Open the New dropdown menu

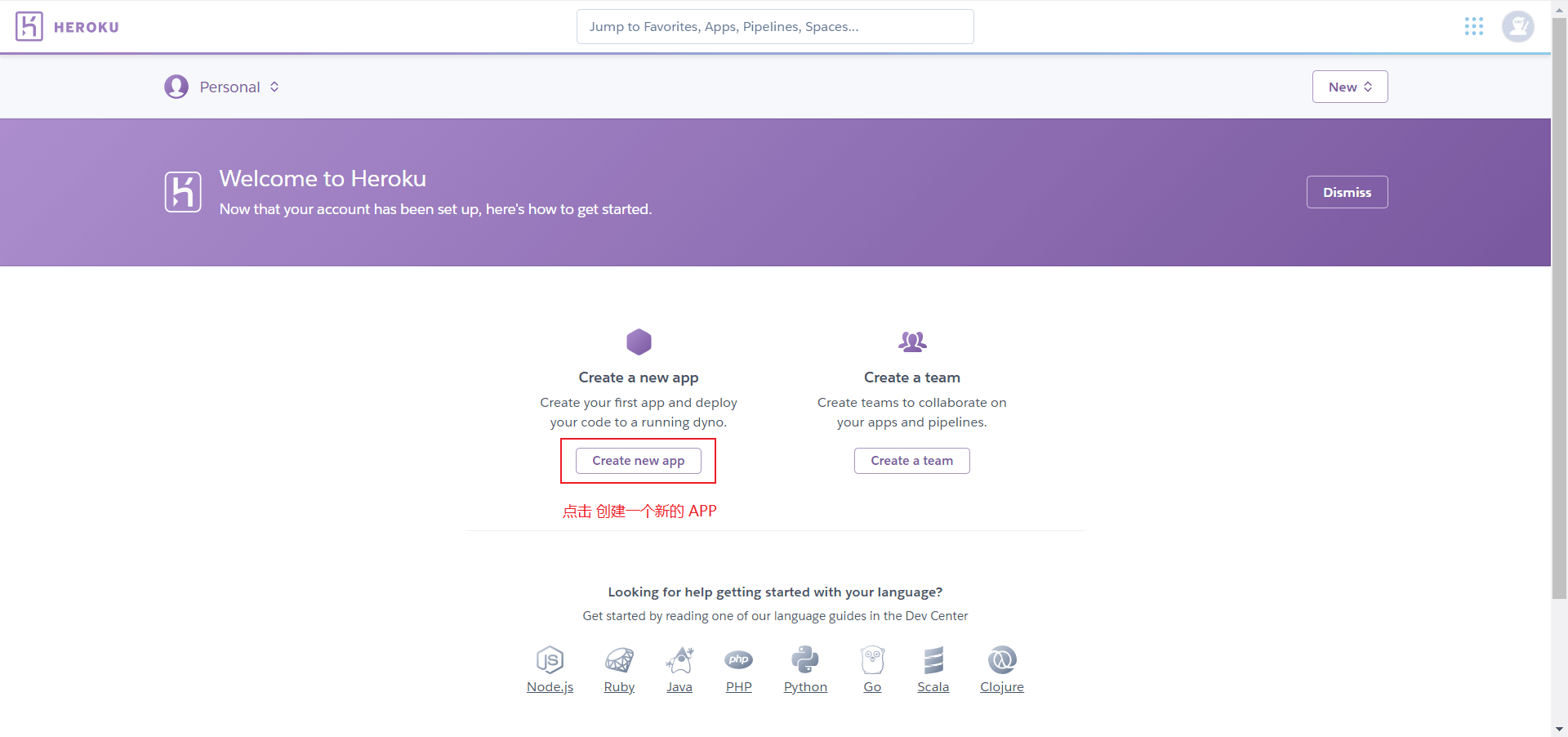click(x=1349, y=87)
